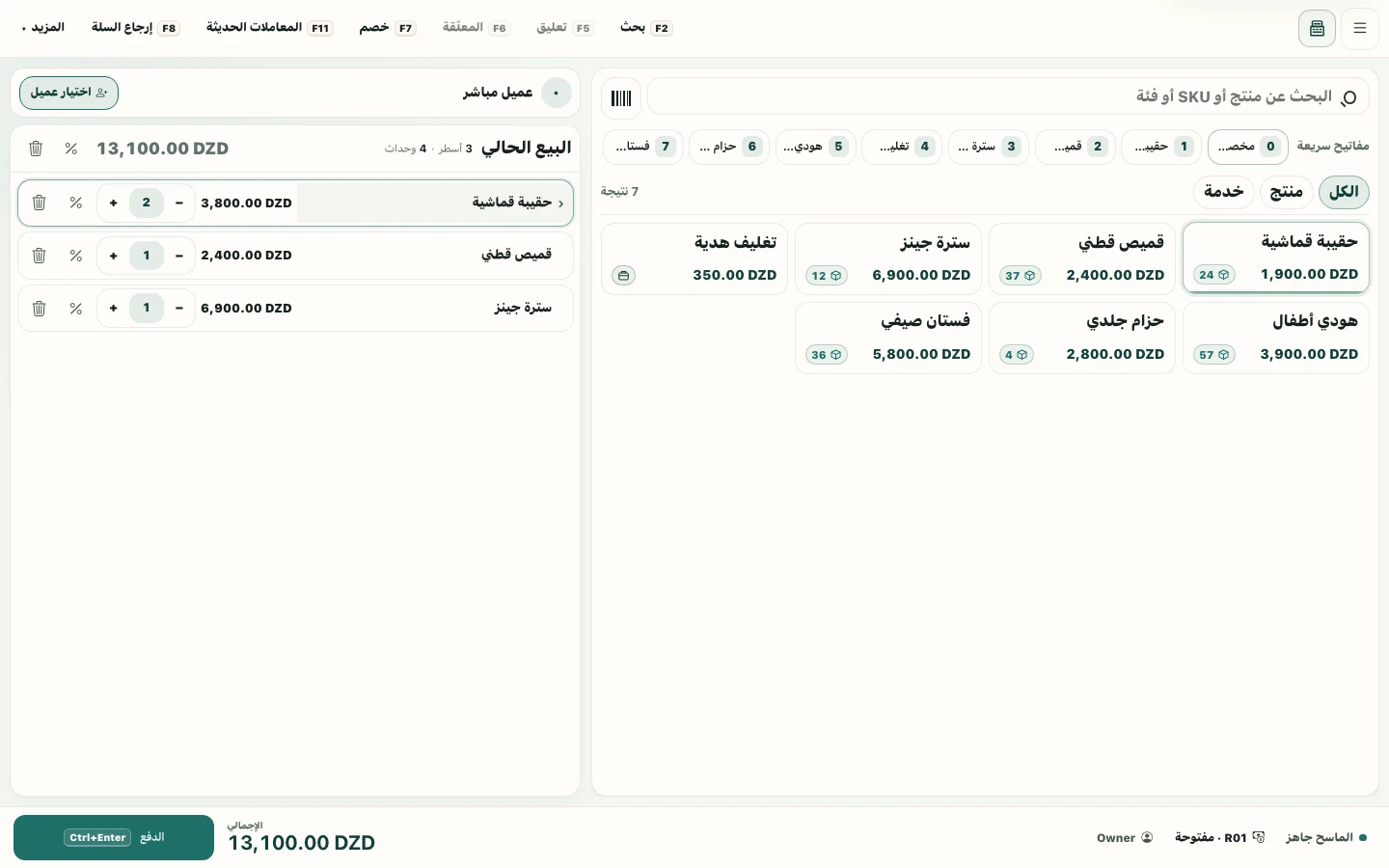Image resolution: width=1389 pixels, height=868 pixels.
Task: Click the stock badge 37 on قميص قطني card
Action: (x=1021, y=276)
